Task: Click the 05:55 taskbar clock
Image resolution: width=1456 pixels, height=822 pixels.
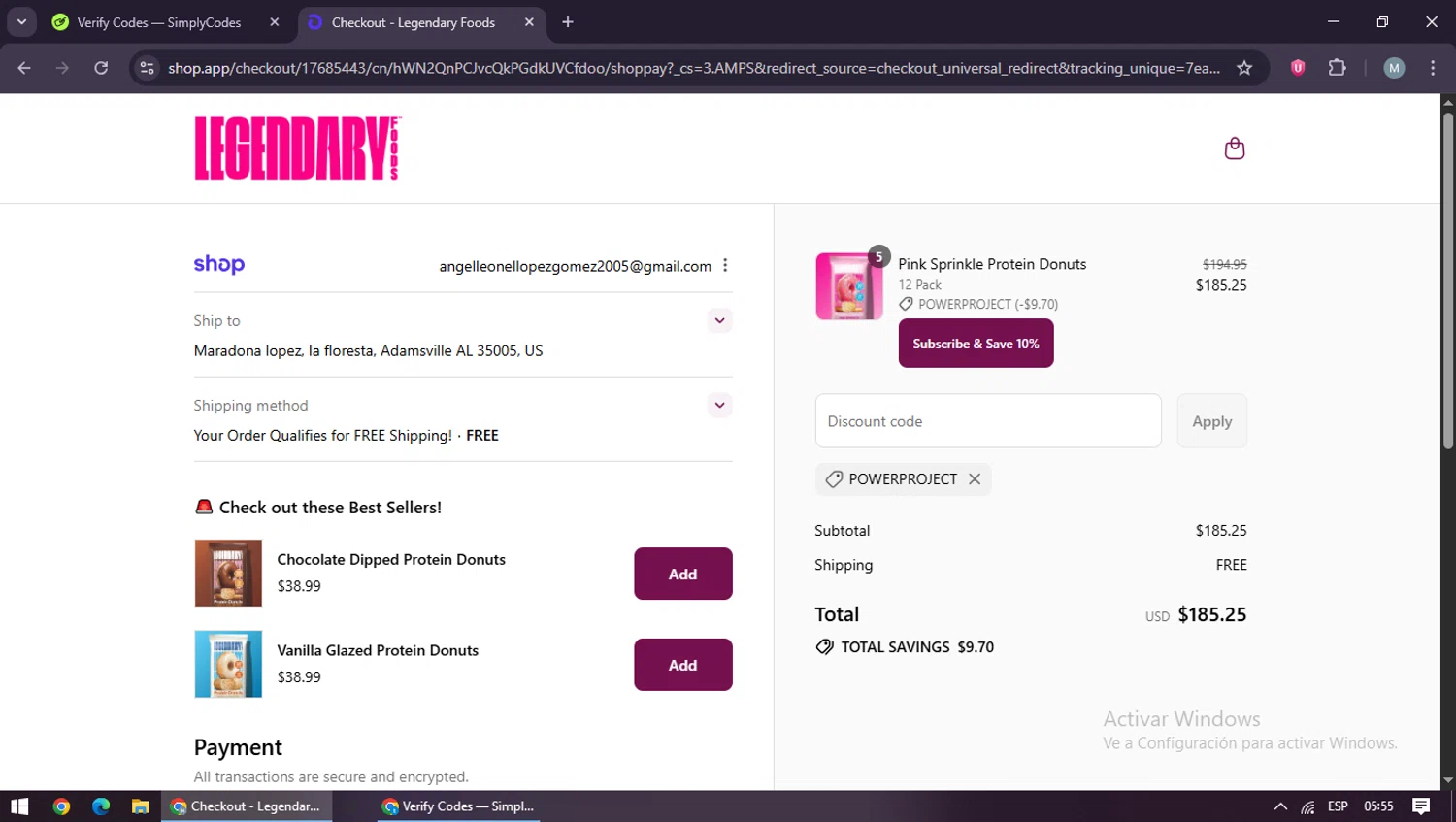Action: [1378, 806]
